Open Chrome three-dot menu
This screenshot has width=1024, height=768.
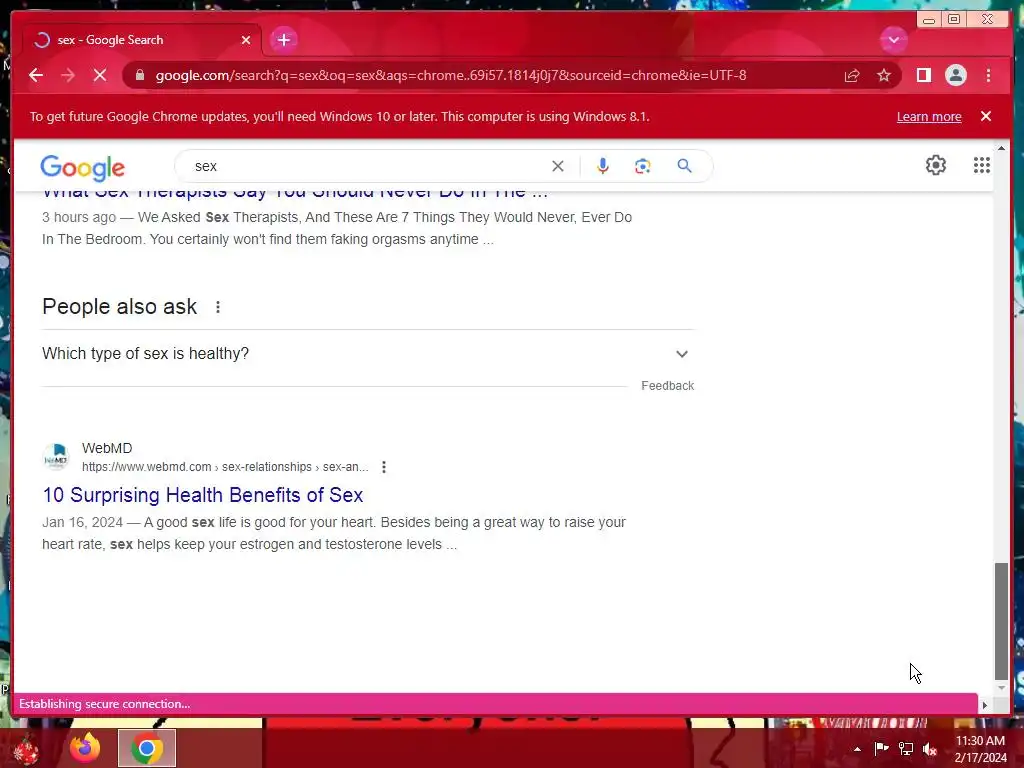(x=988, y=75)
